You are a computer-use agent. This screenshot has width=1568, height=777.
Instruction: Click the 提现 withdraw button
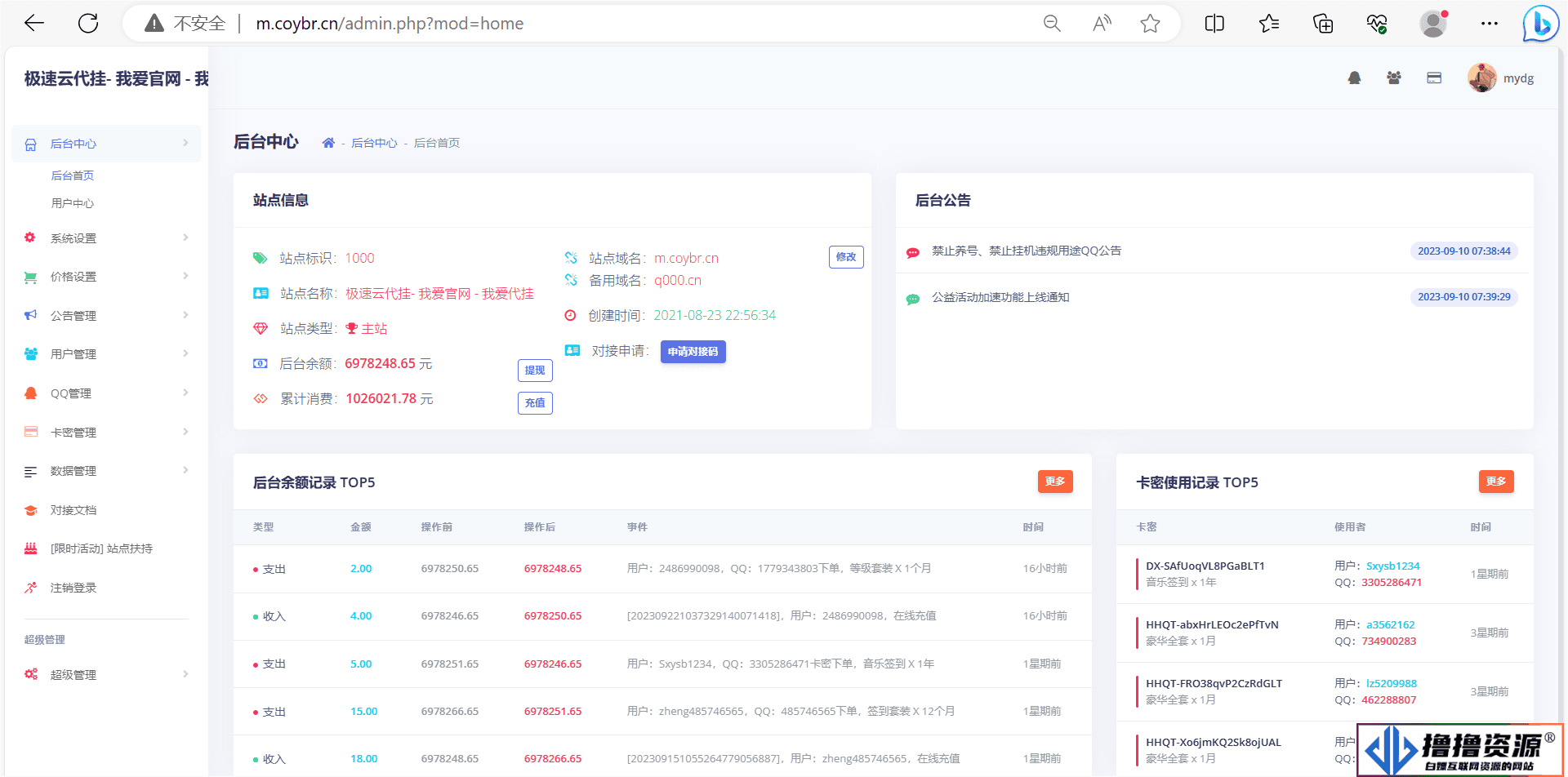(x=535, y=371)
